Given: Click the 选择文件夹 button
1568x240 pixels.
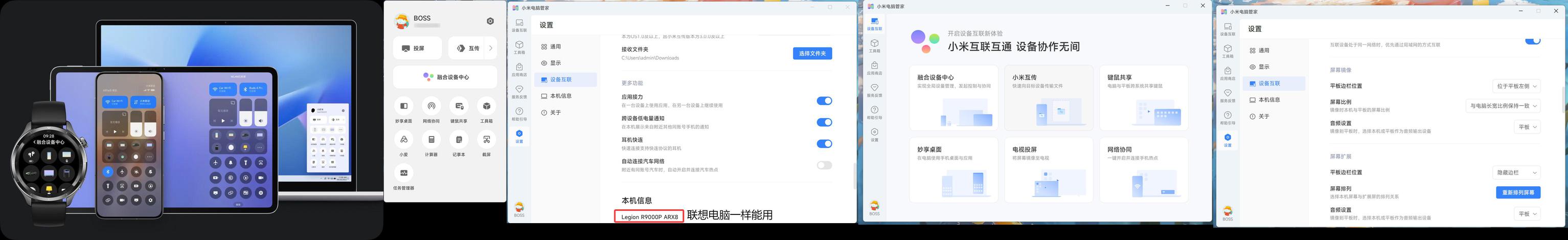Looking at the screenshot, I should 812,54.
